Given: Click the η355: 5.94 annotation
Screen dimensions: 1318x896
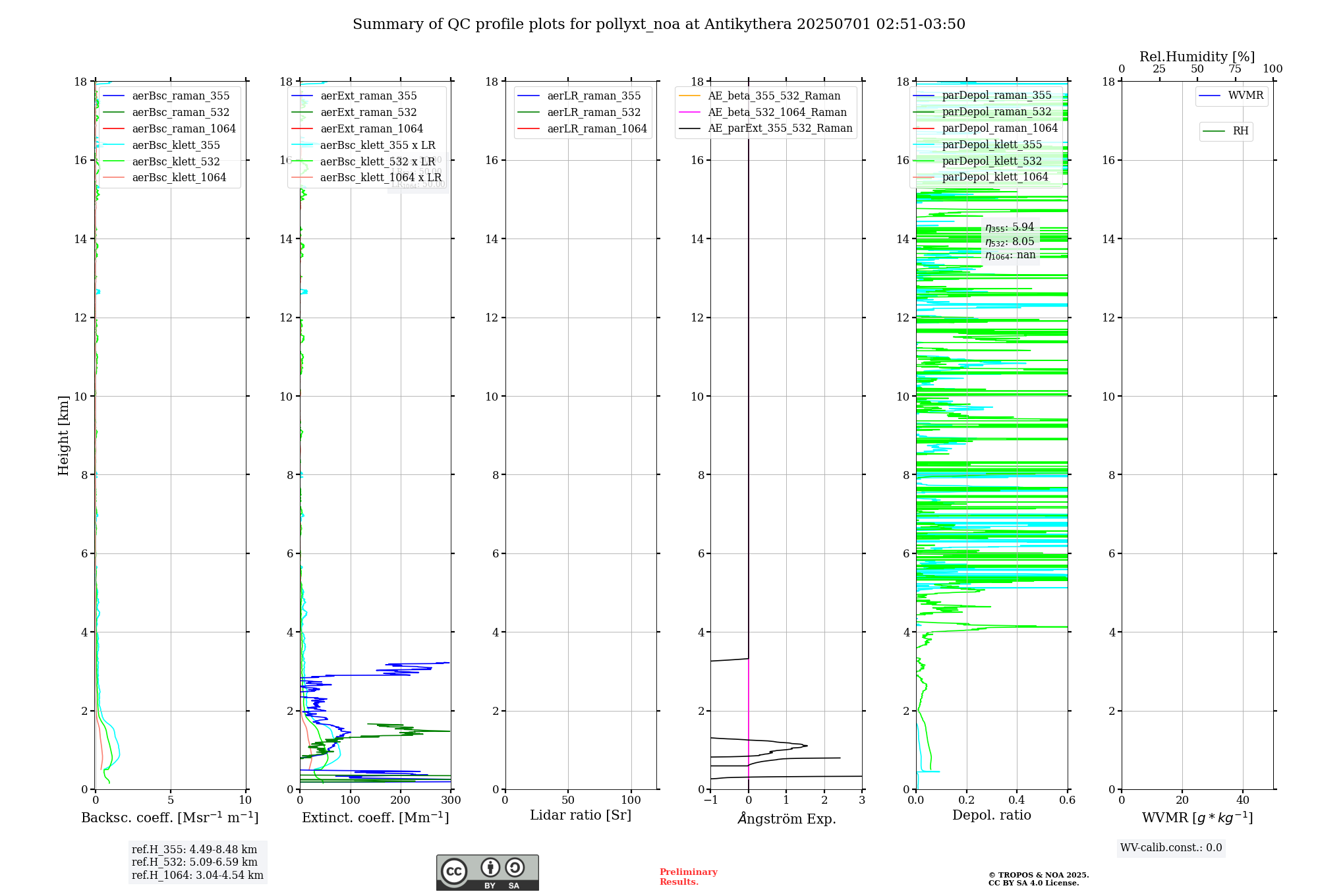Looking at the screenshot, I should coord(1010,227).
